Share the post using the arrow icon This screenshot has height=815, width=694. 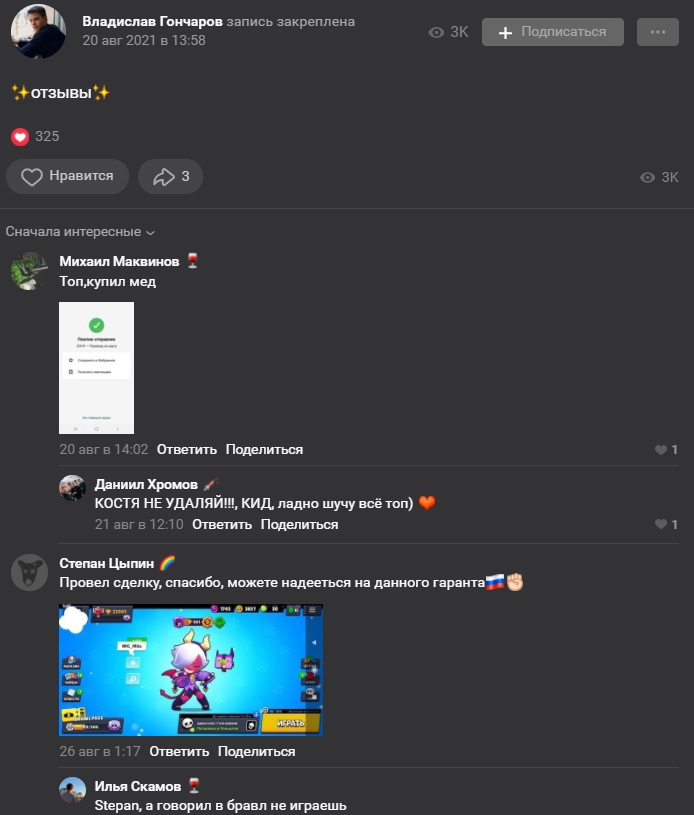[171, 177]
